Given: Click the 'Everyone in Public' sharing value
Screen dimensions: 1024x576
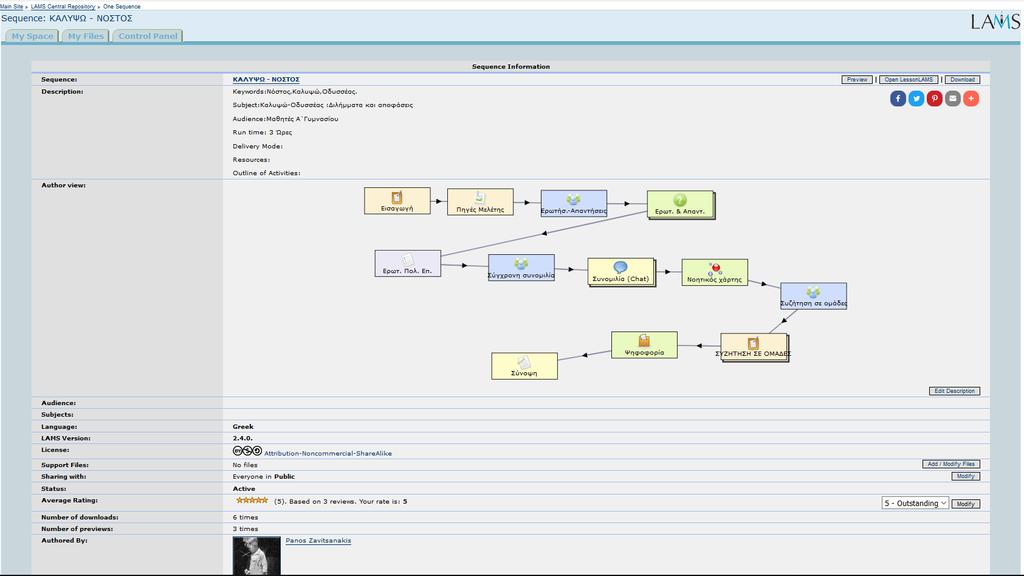Looking at the screenshot, I should 263,477.
